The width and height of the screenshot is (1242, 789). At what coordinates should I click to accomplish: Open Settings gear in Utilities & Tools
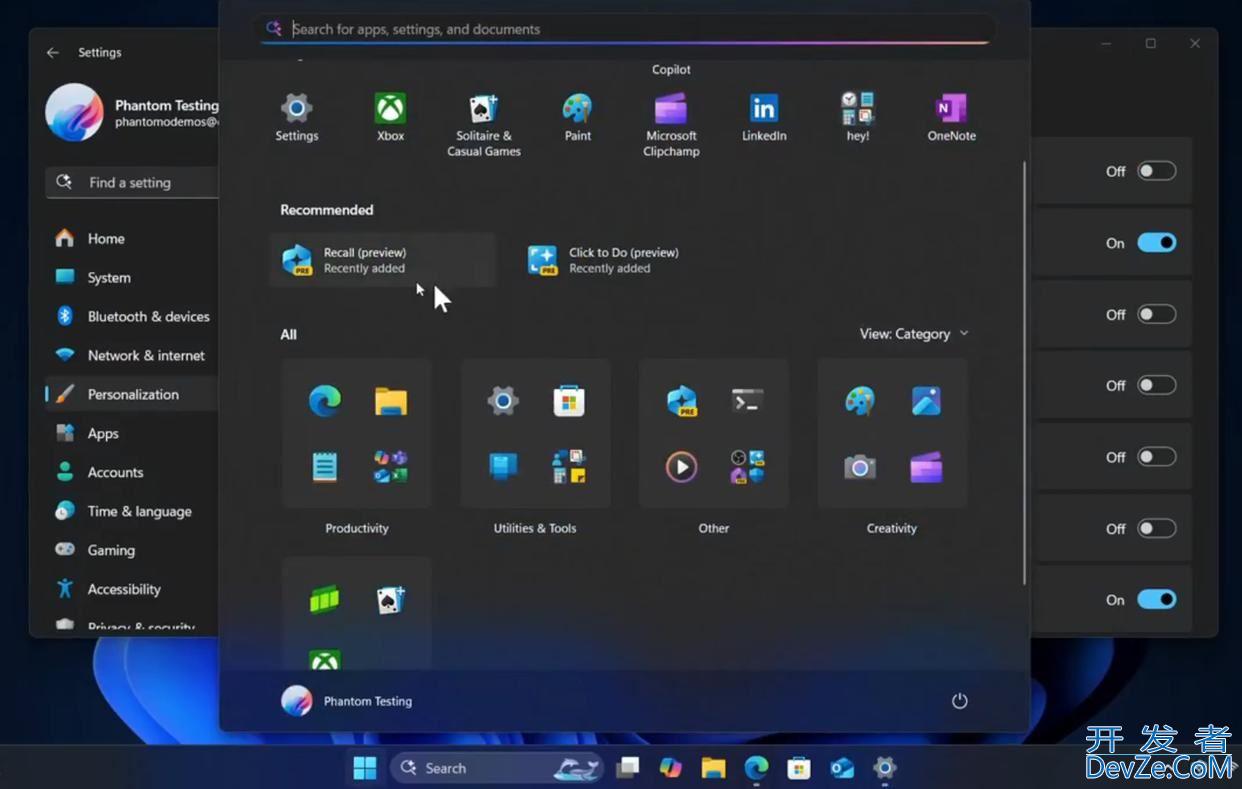point(503,401)
